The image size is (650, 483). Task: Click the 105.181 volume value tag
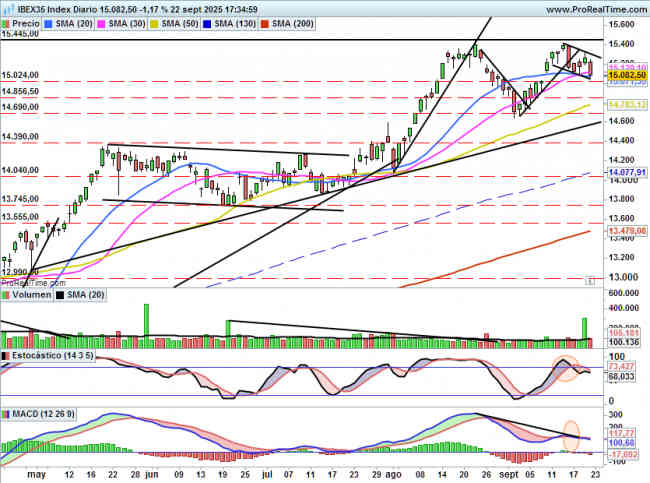pos(624,333)
